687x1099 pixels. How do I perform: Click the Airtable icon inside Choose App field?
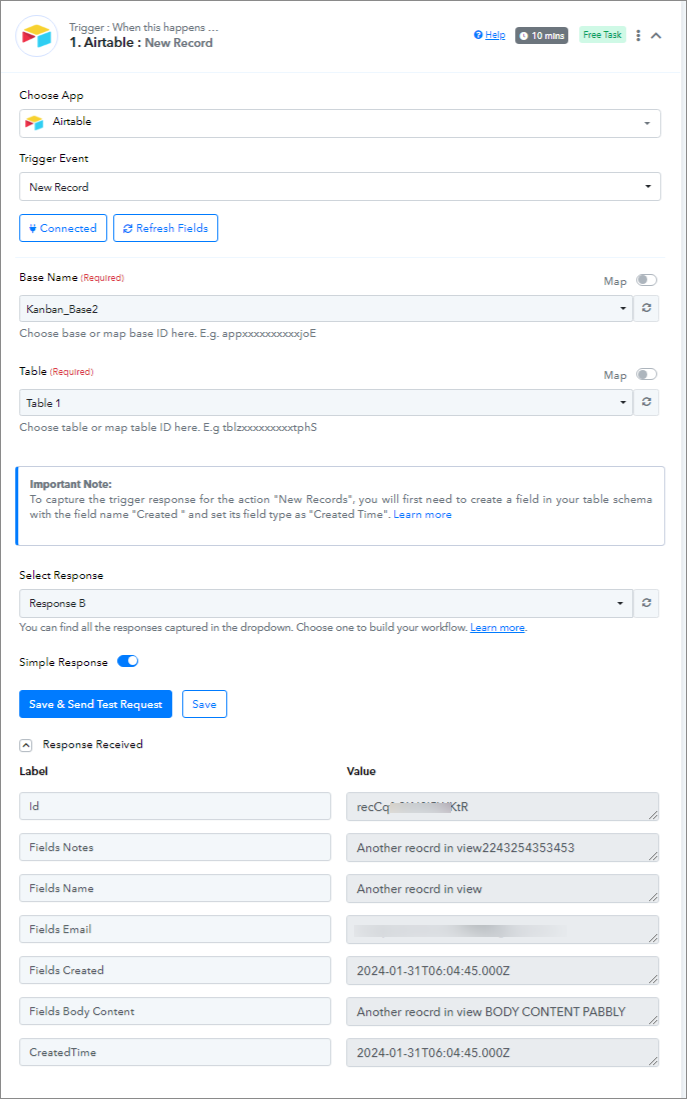(x=34, y=123)
